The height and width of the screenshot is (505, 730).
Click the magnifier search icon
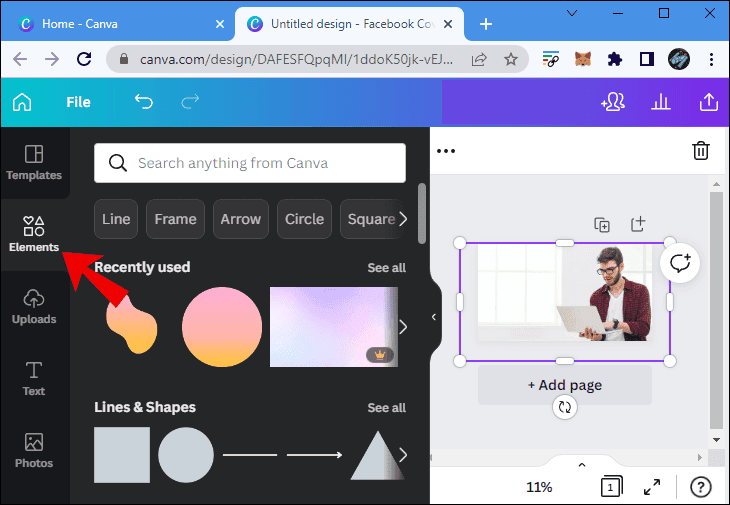[117, 163]
